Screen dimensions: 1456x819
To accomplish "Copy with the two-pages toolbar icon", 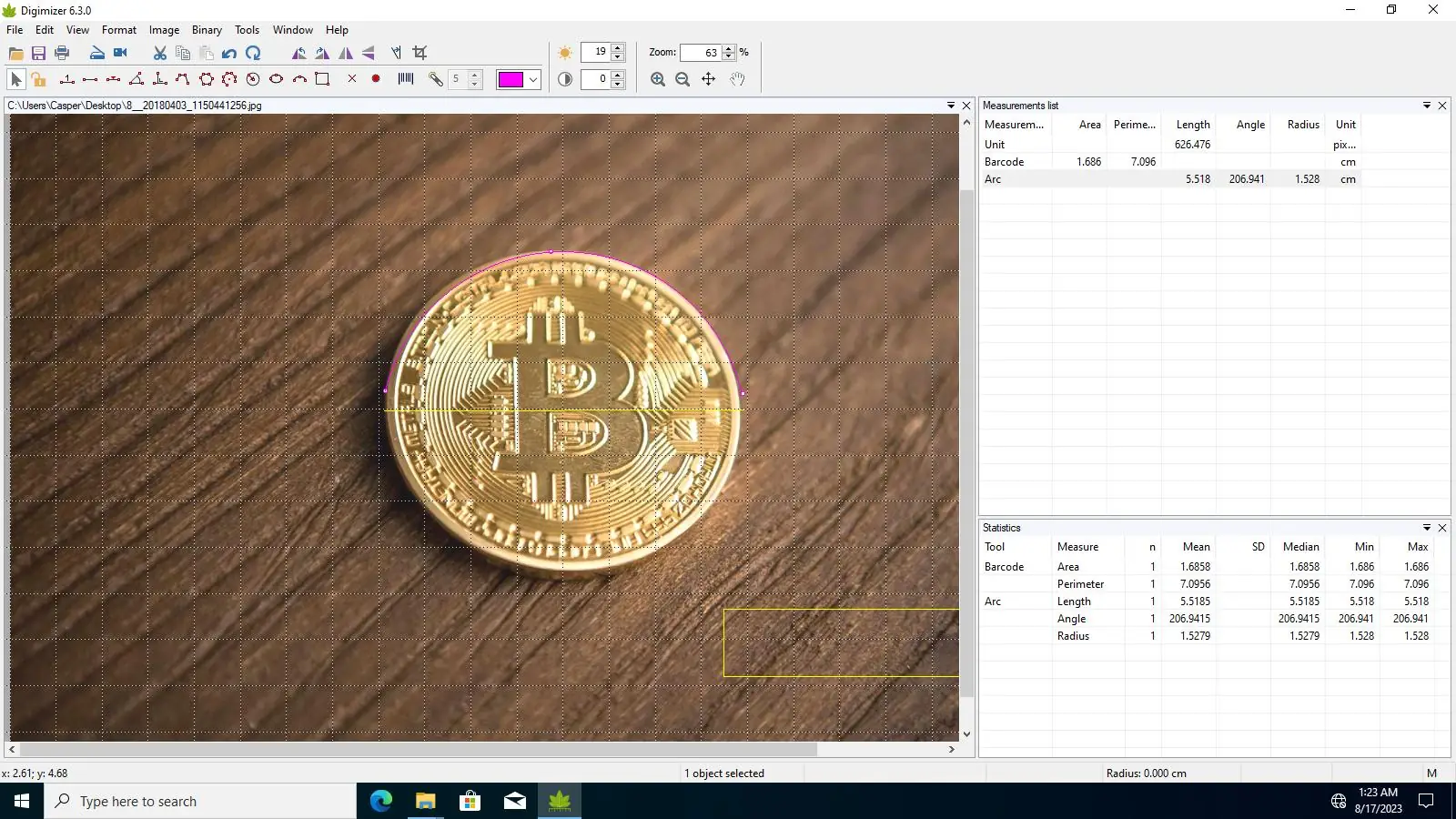I will [183, 53].
